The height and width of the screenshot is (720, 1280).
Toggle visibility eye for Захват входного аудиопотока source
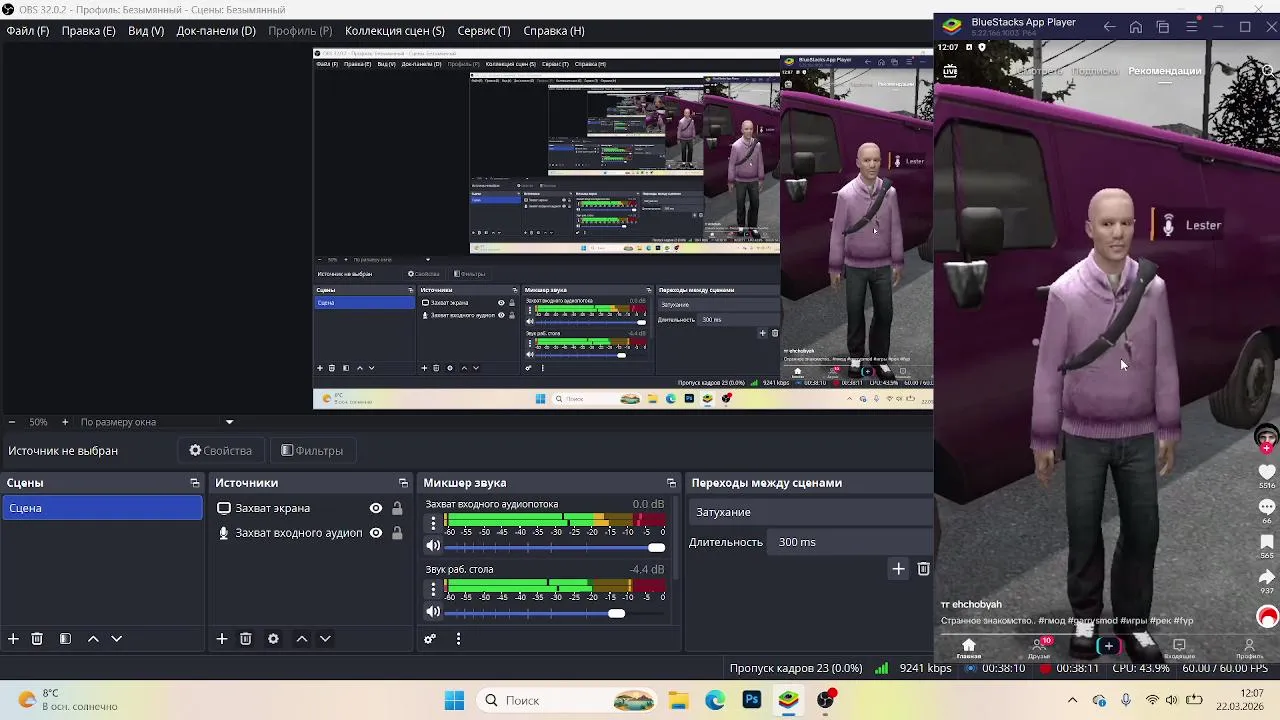(x=376, y=533)
